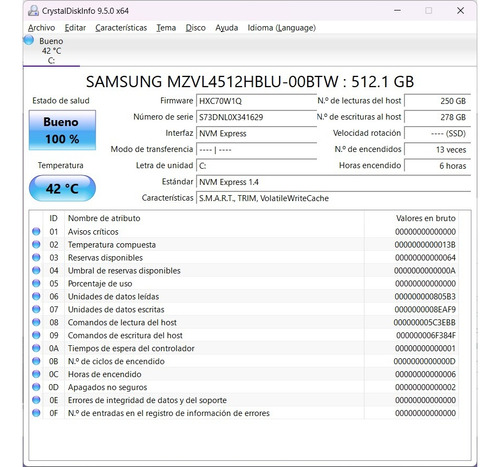The height and width of the screenshot is (467, 500).
Task: Select the Porcentaje de uso attribute name
Action: tap(100, 284)
